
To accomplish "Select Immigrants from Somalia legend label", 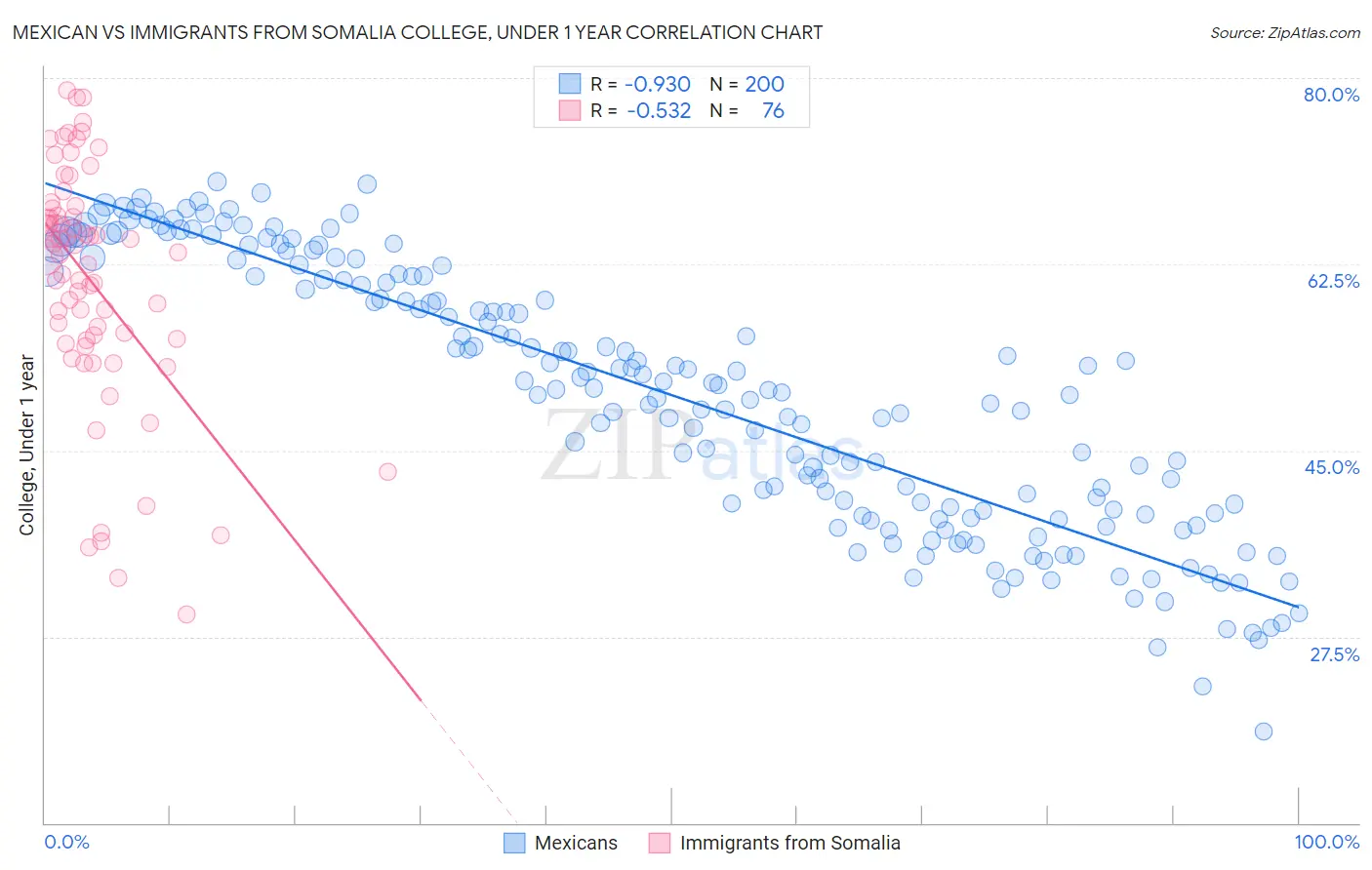I will [789, 843].
